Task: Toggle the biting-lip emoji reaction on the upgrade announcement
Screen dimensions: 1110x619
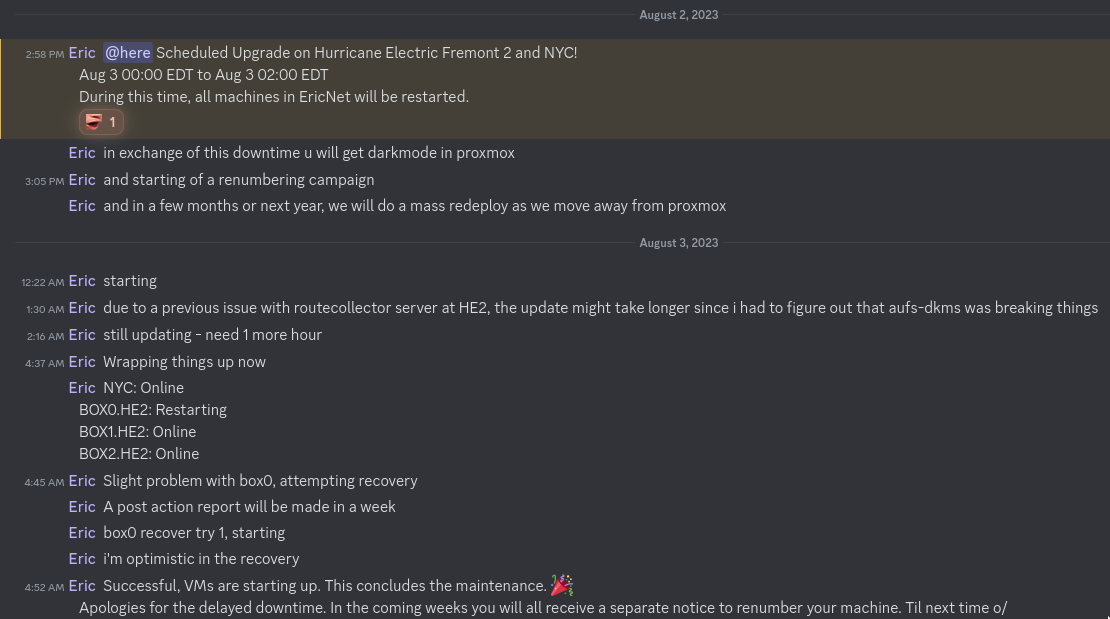Action: tap(93, 122)
